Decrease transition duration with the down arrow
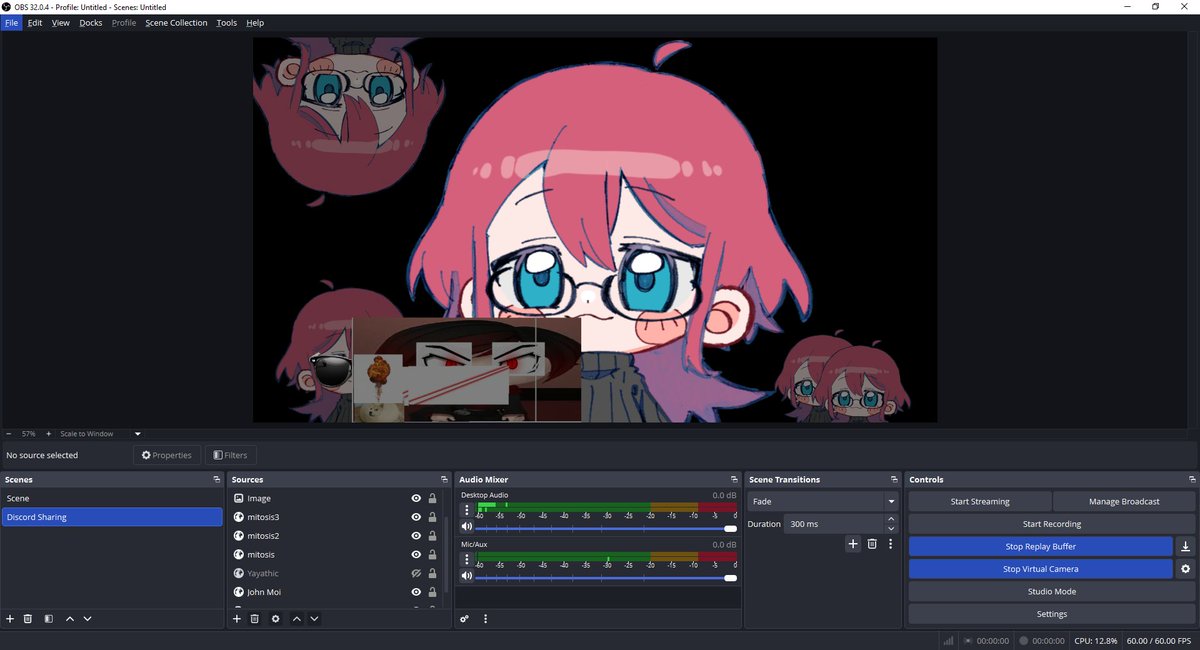 (891, 528)
